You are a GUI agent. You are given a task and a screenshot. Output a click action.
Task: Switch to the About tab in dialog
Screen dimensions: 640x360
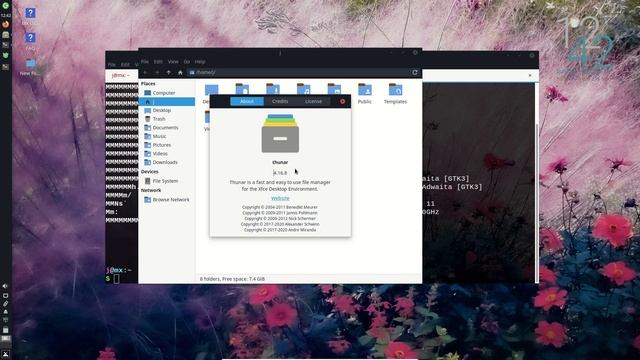[x=247, y=101]
